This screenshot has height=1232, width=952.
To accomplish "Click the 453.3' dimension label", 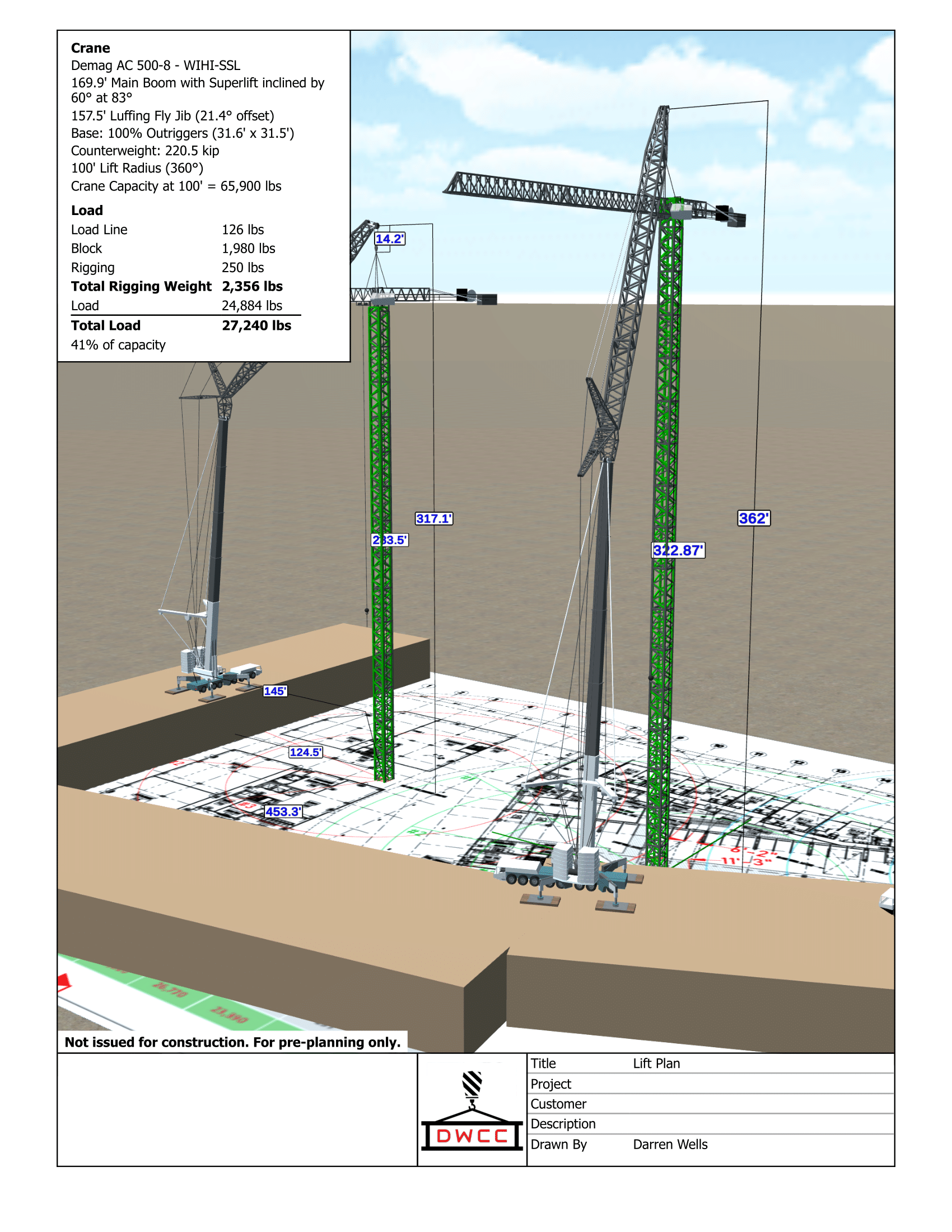I will (x=283, y=812).
